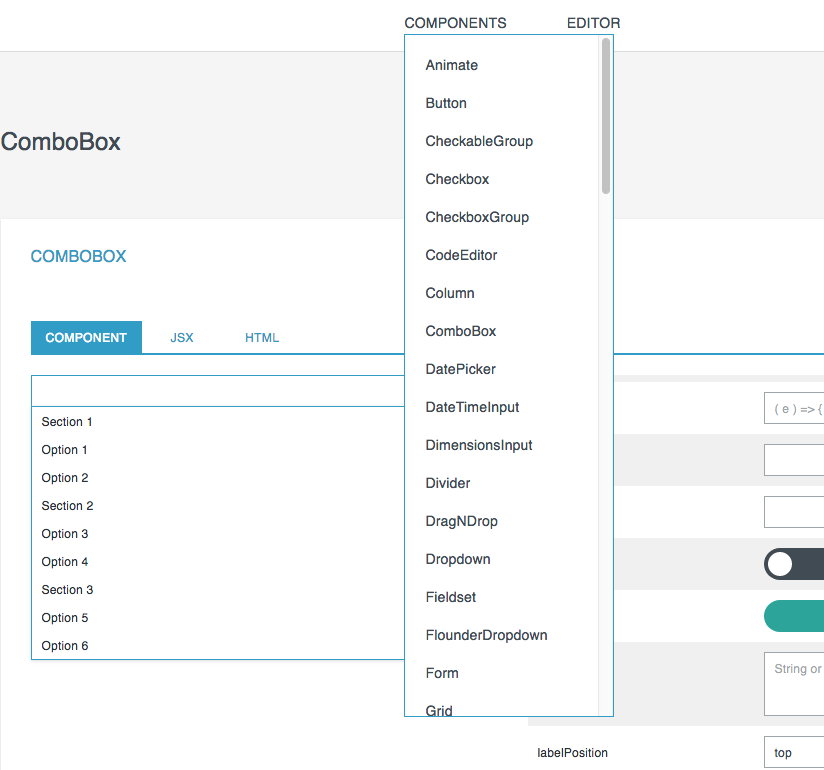Select Option 4 in the ComboBox list
Viewport: 824px width, 770px height.
tap(218, 562)
